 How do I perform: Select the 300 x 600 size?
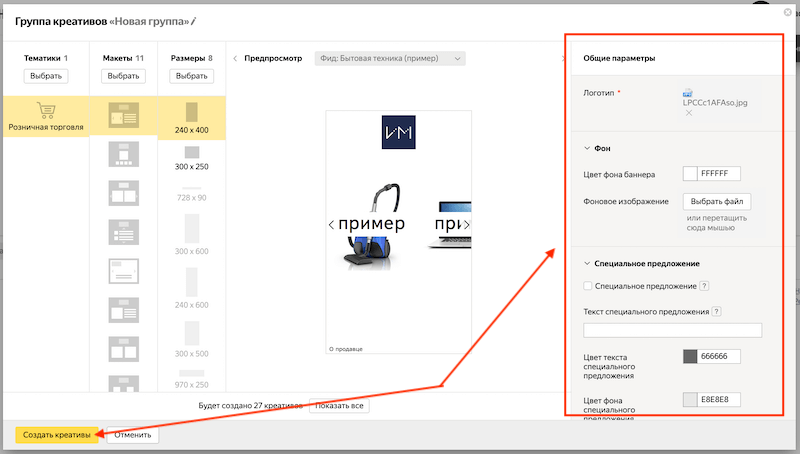(192, 235)
